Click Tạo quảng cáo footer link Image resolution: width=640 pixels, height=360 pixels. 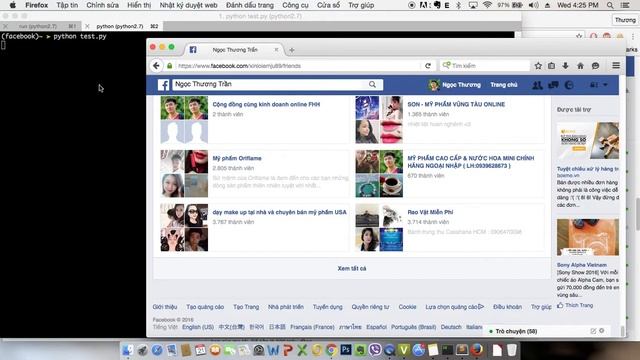click(205, 307)
